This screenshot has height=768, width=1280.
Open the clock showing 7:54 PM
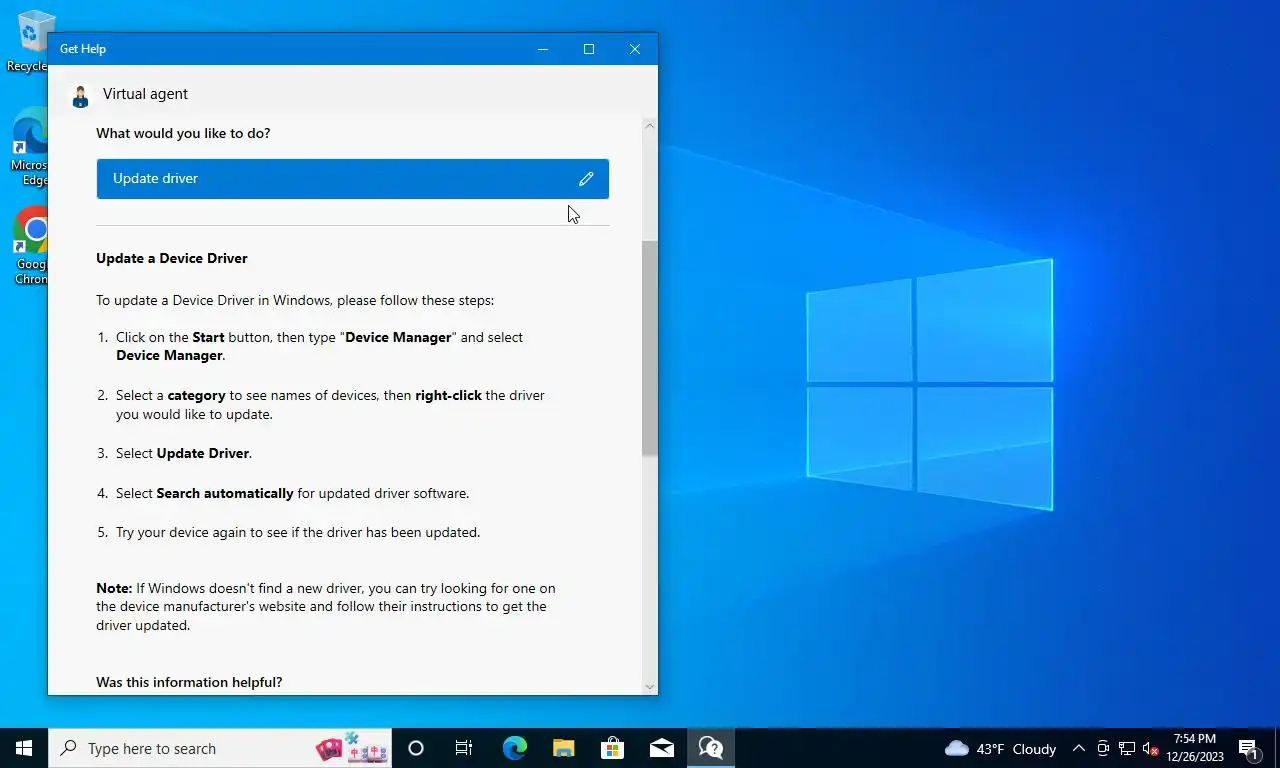[1194, 748]
